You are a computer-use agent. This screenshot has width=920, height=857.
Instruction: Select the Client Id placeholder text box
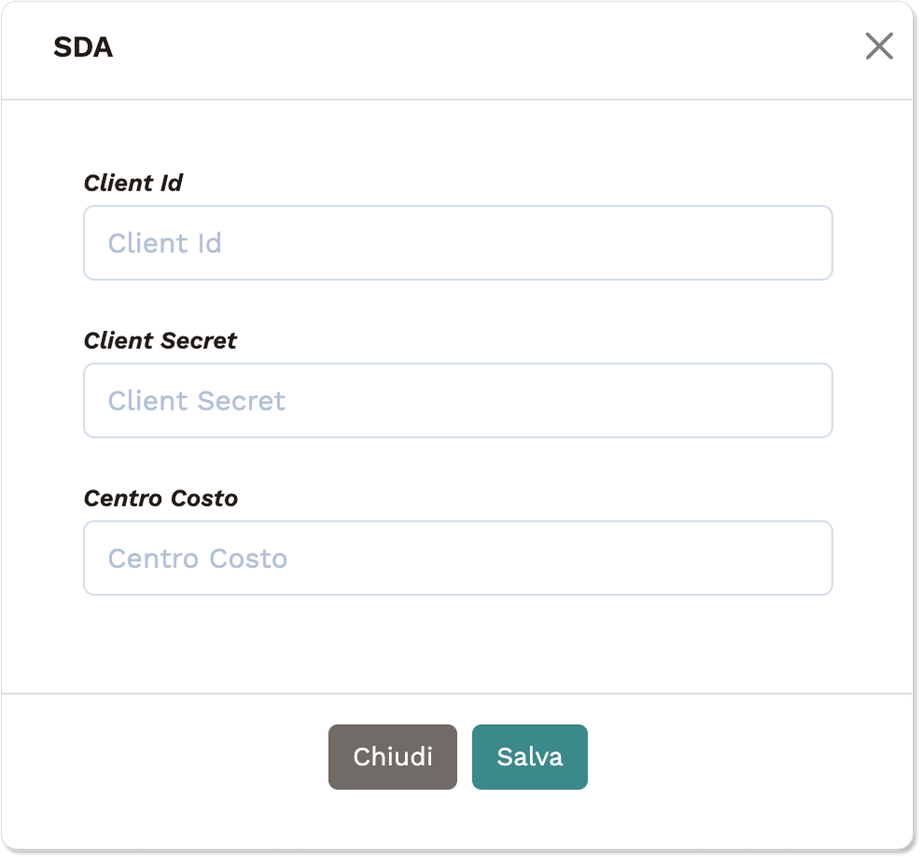(x=457, y=243)
